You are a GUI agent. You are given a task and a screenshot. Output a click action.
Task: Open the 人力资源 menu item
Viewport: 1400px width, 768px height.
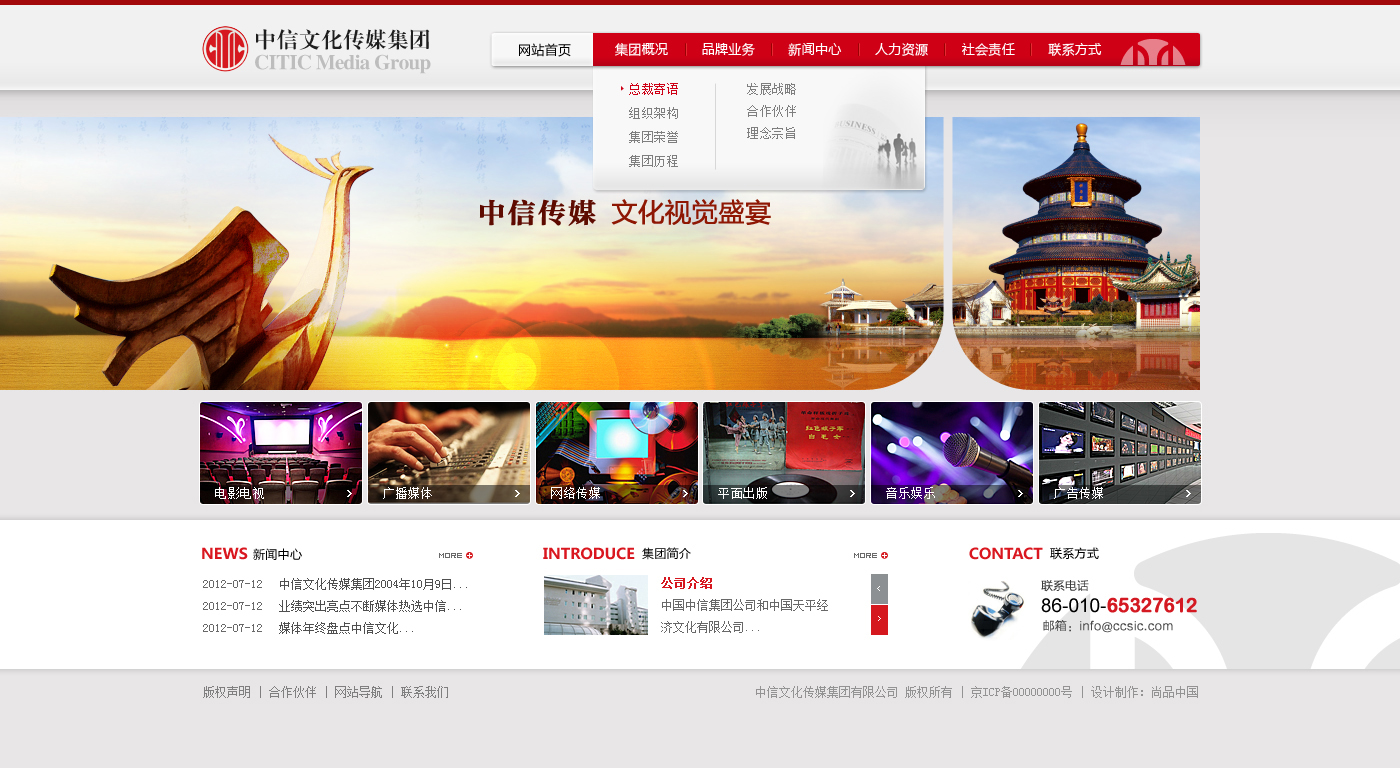pyautogui.click(x=901, y=49)
